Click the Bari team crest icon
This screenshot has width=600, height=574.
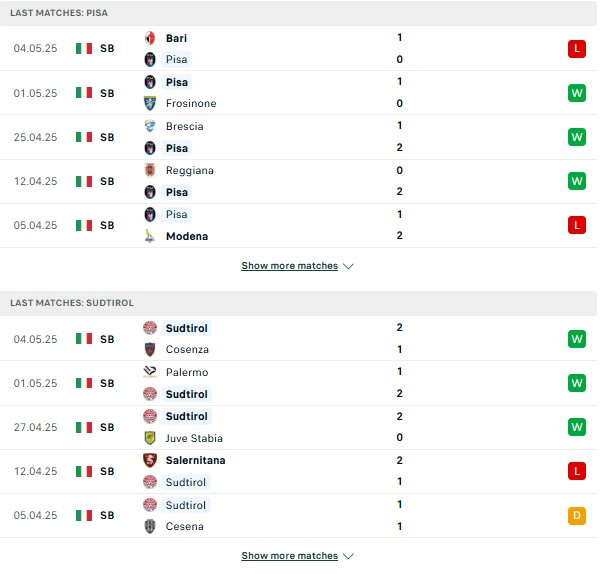click(x=150, y=38)
